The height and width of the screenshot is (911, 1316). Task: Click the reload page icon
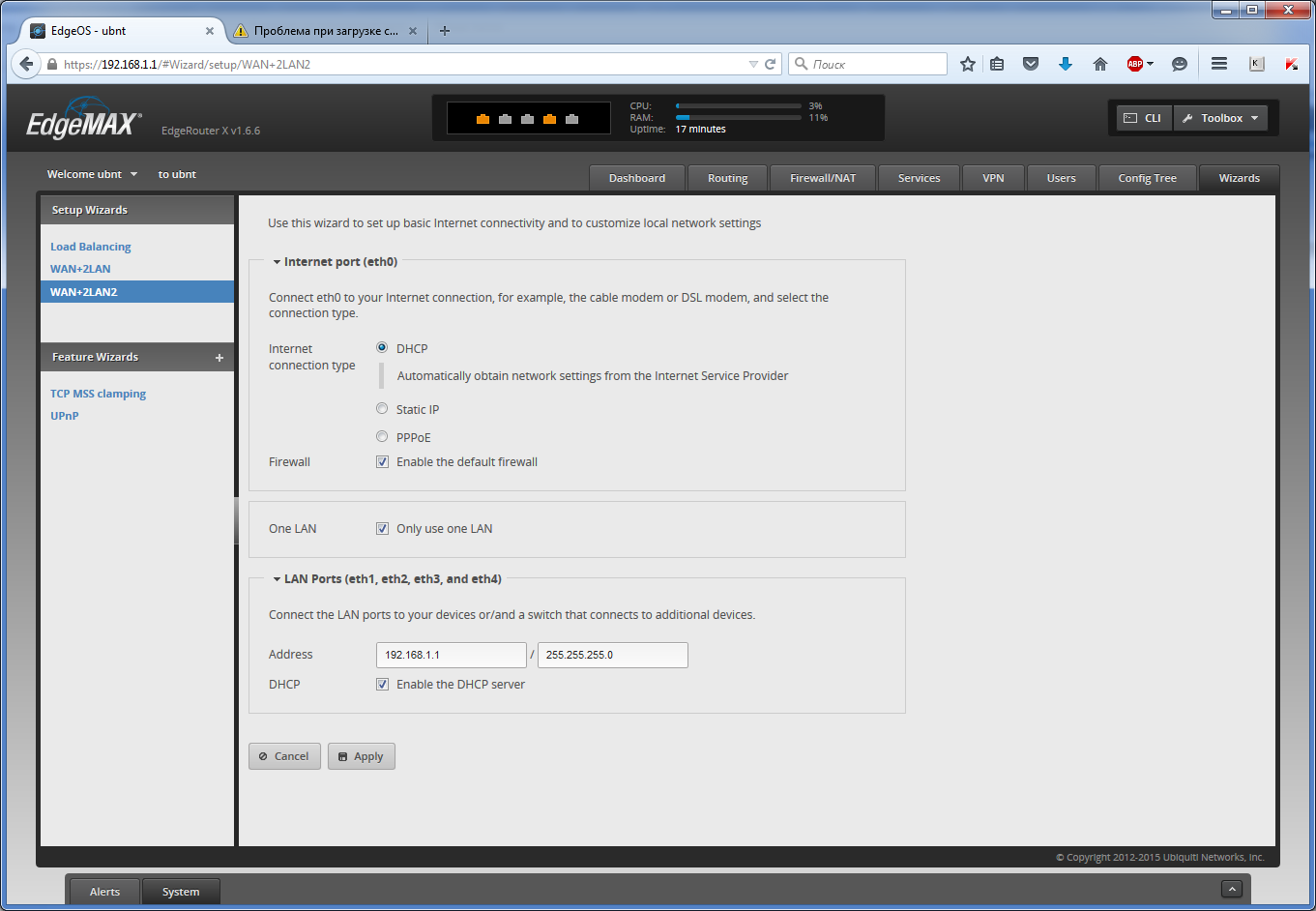[x=771, y=64]
